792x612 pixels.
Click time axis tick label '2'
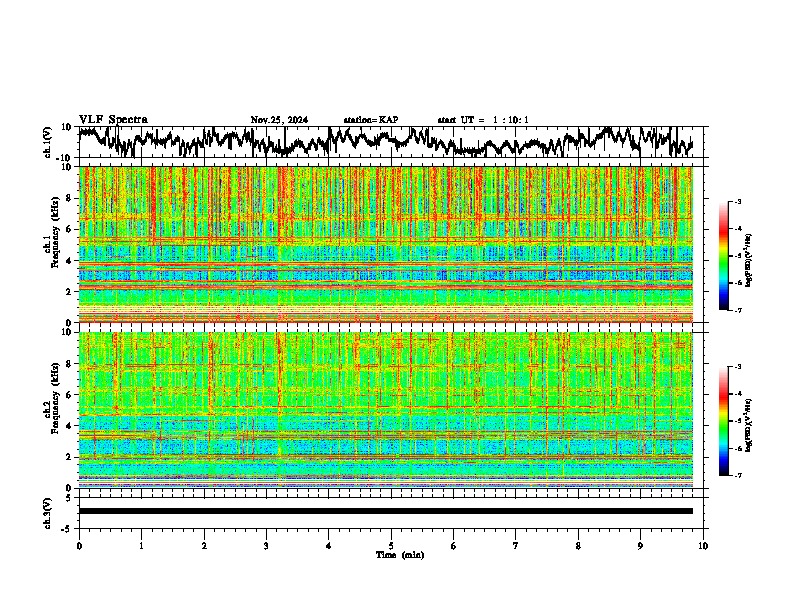click(204, 546)
